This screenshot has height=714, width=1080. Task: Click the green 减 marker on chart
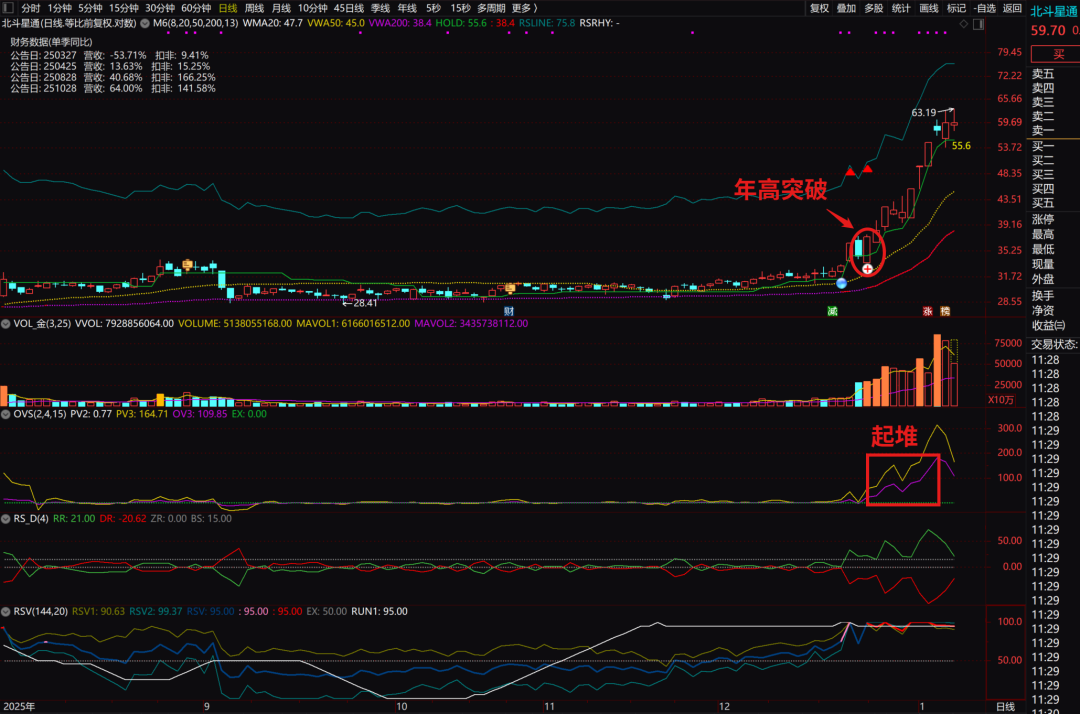pos(832,311)
